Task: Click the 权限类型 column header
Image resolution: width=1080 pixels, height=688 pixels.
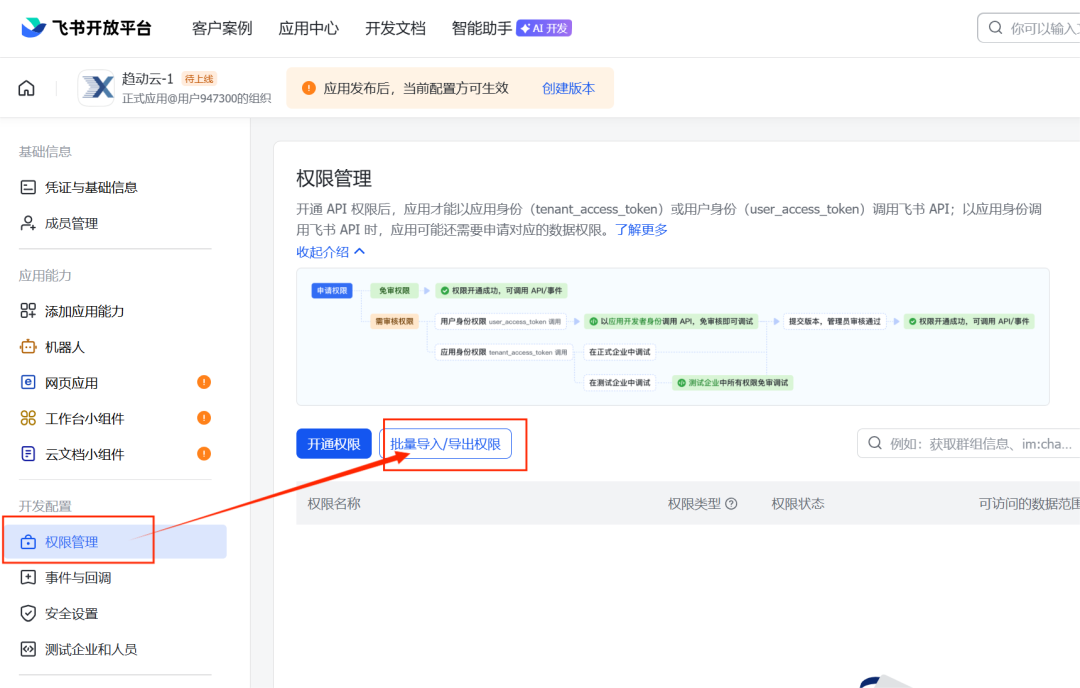Action: [x=694, y=503]
